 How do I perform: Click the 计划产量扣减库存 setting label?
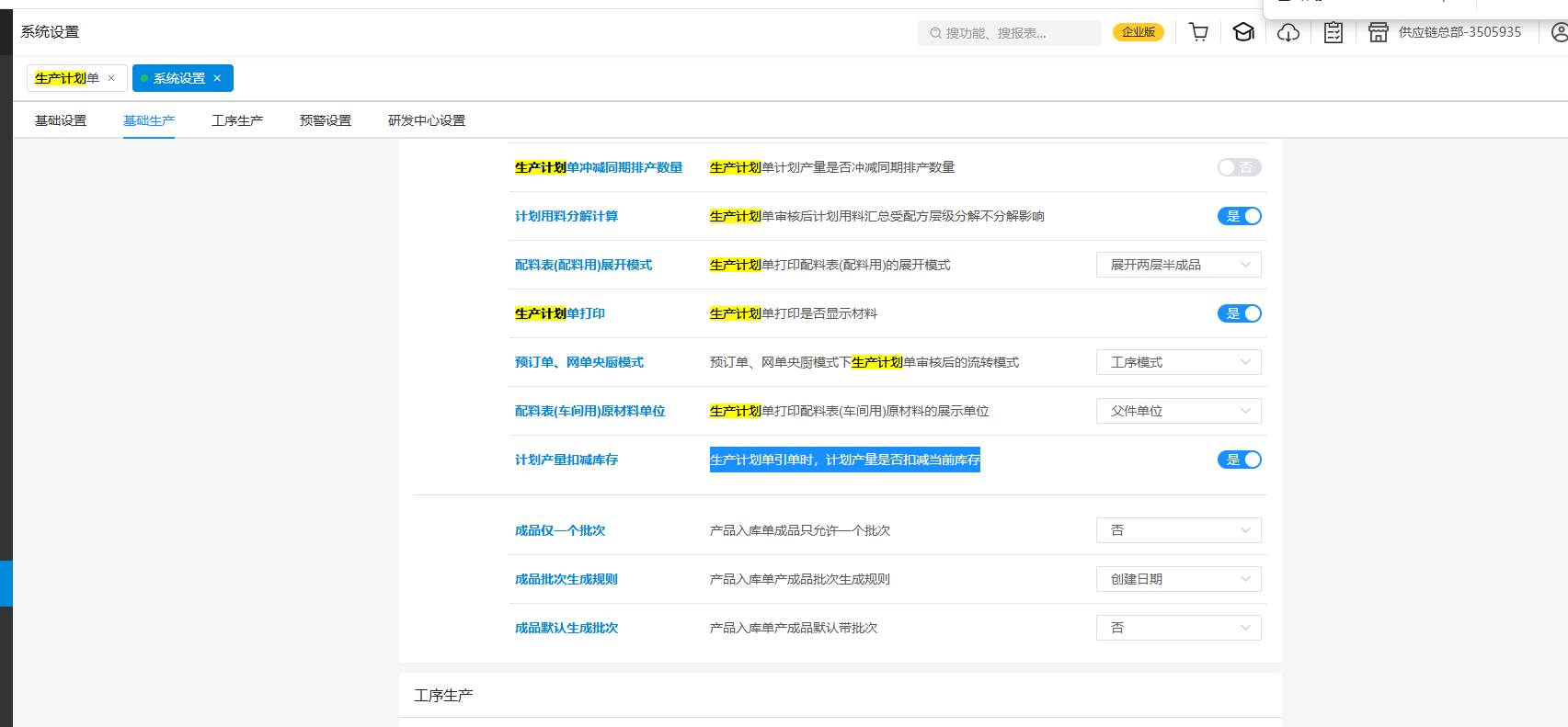567,460
